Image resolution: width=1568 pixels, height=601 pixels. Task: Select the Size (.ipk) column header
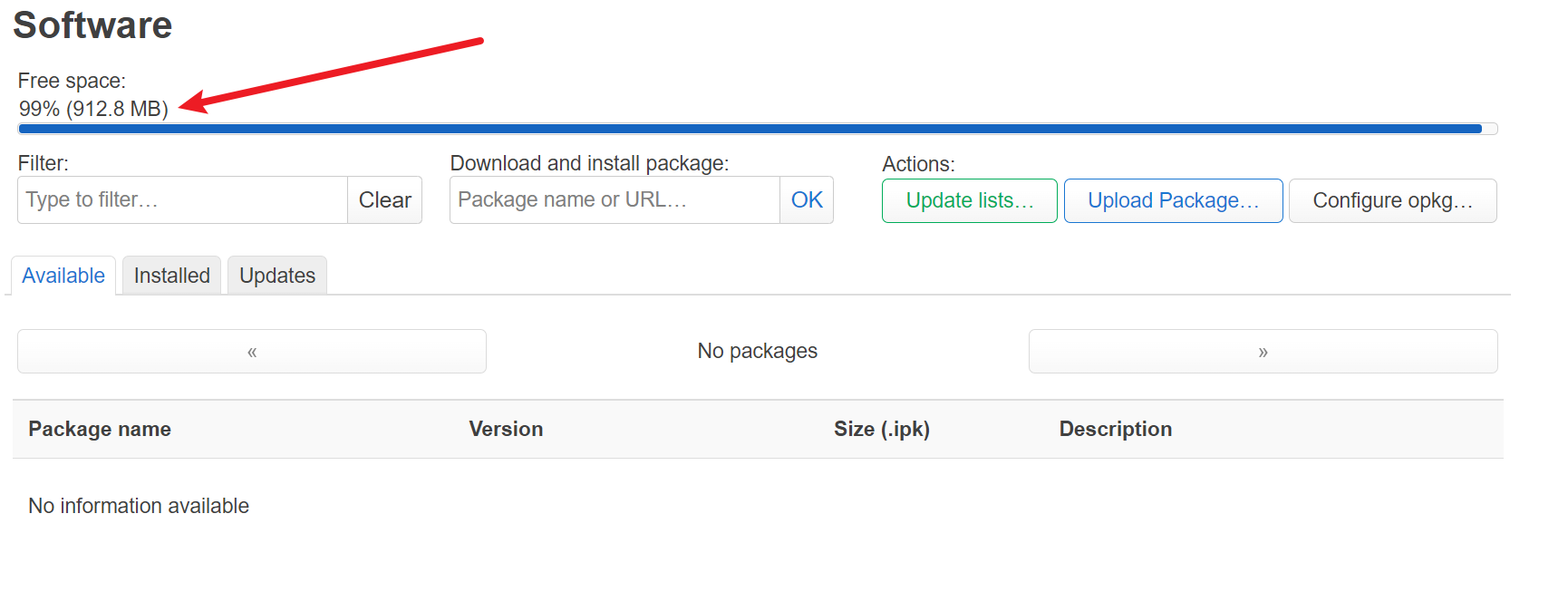pos(882,429)
